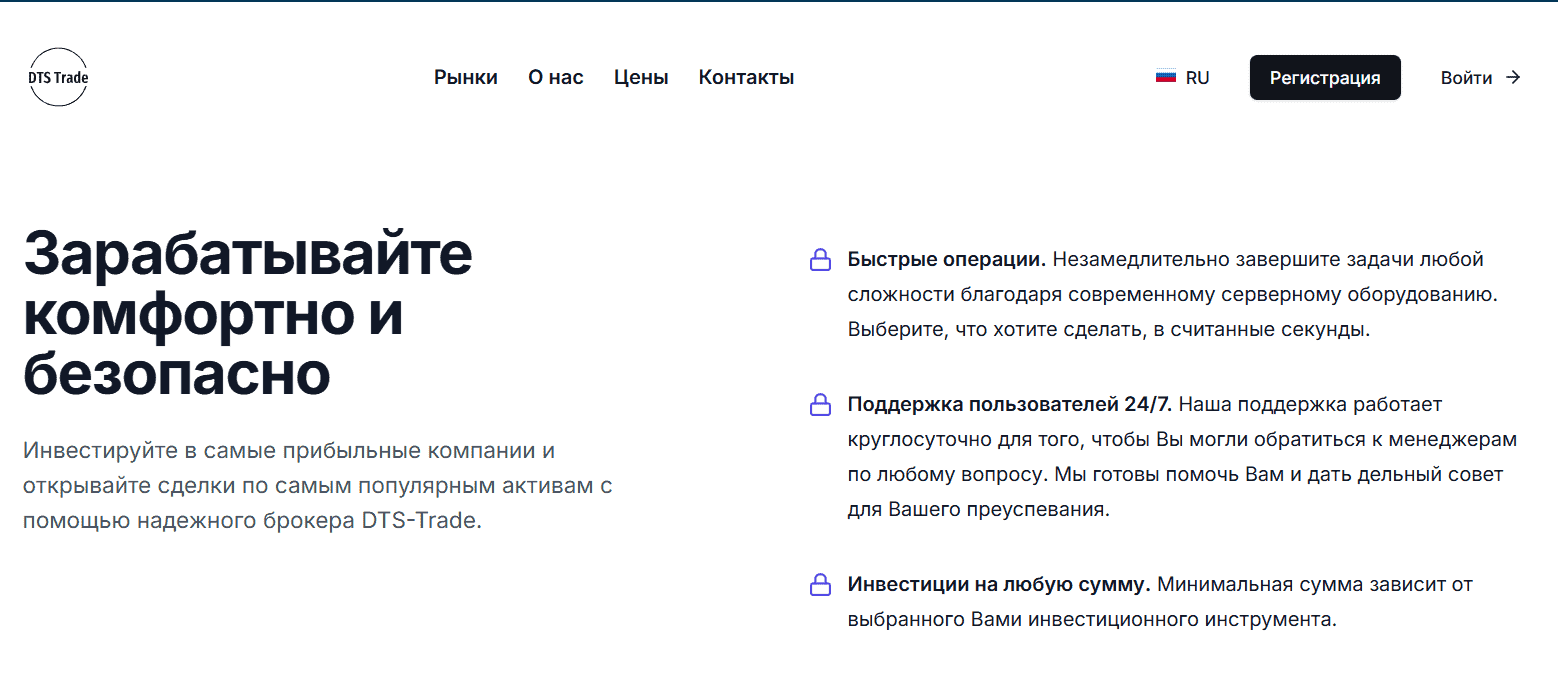Click the Зарабатывайте комфортно и безопасно headline
1558x673 pixels.
click(247, 314)
